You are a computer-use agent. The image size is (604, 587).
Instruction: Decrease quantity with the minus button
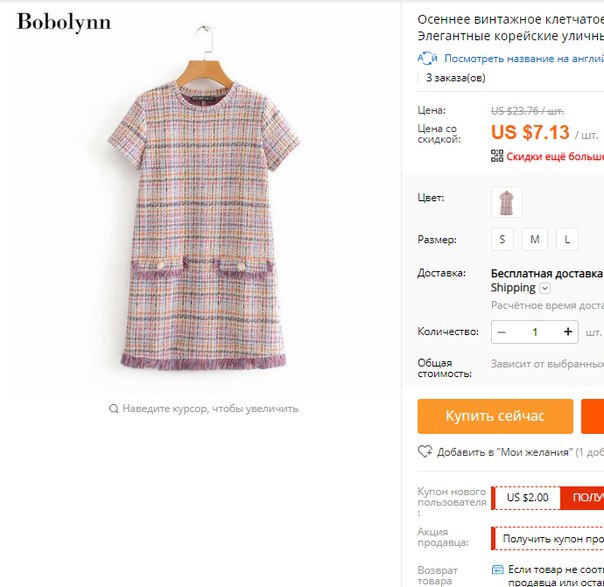(x=501, y=332)
